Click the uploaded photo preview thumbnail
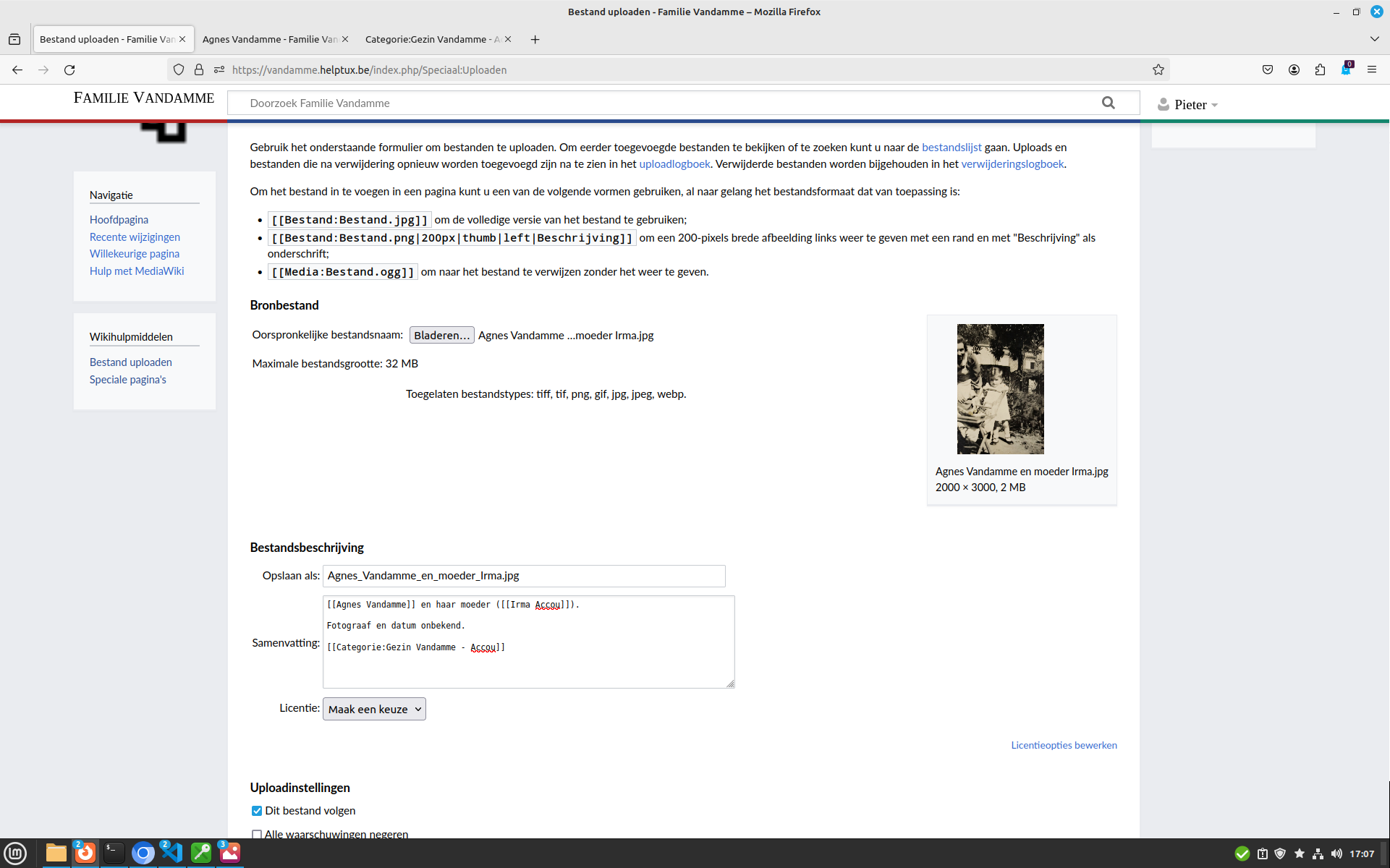Image resolution: width=1390 pixels, height=868 pixels. [x=1000, y=389]
